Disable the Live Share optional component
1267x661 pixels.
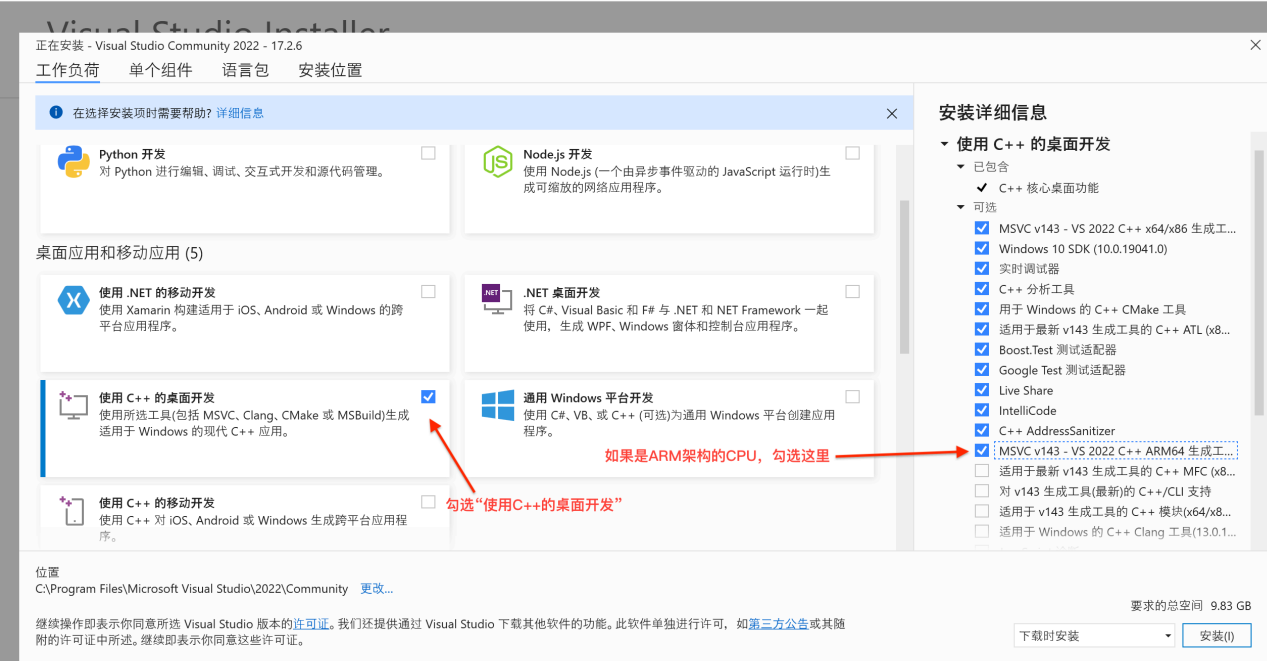click(x=981, y=390)
